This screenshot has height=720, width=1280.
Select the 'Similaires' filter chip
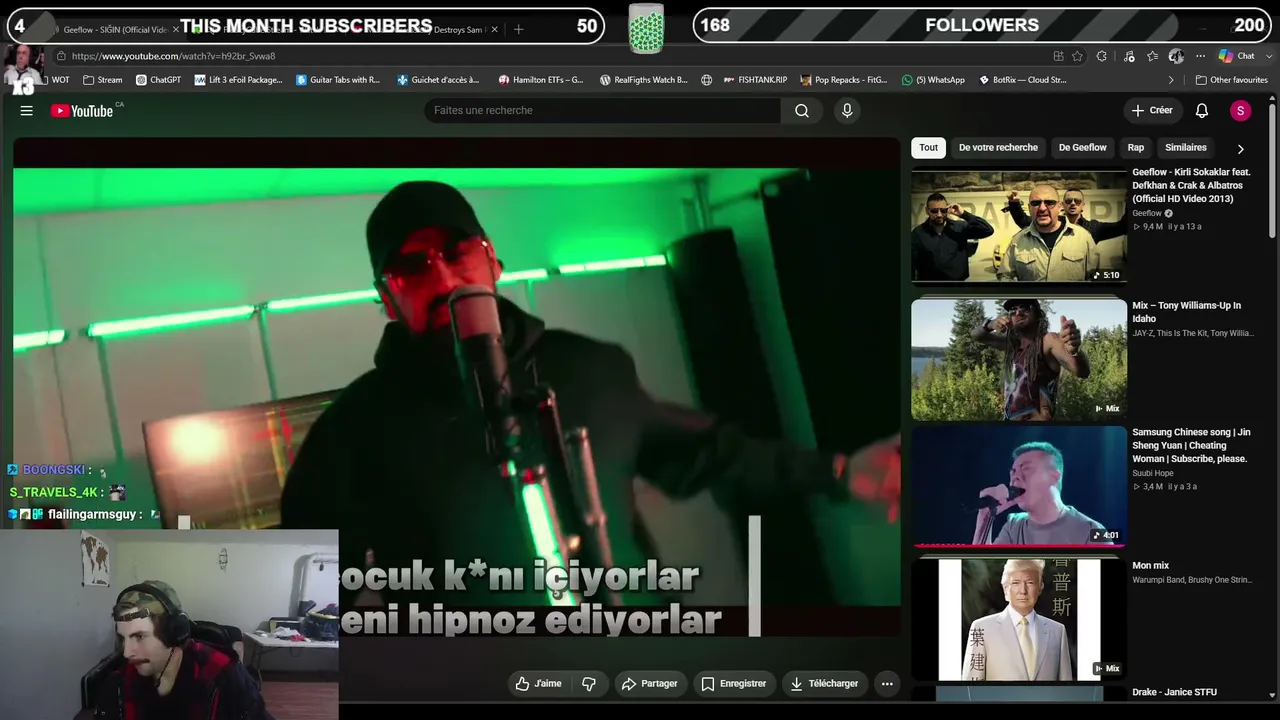(1186, 148)
